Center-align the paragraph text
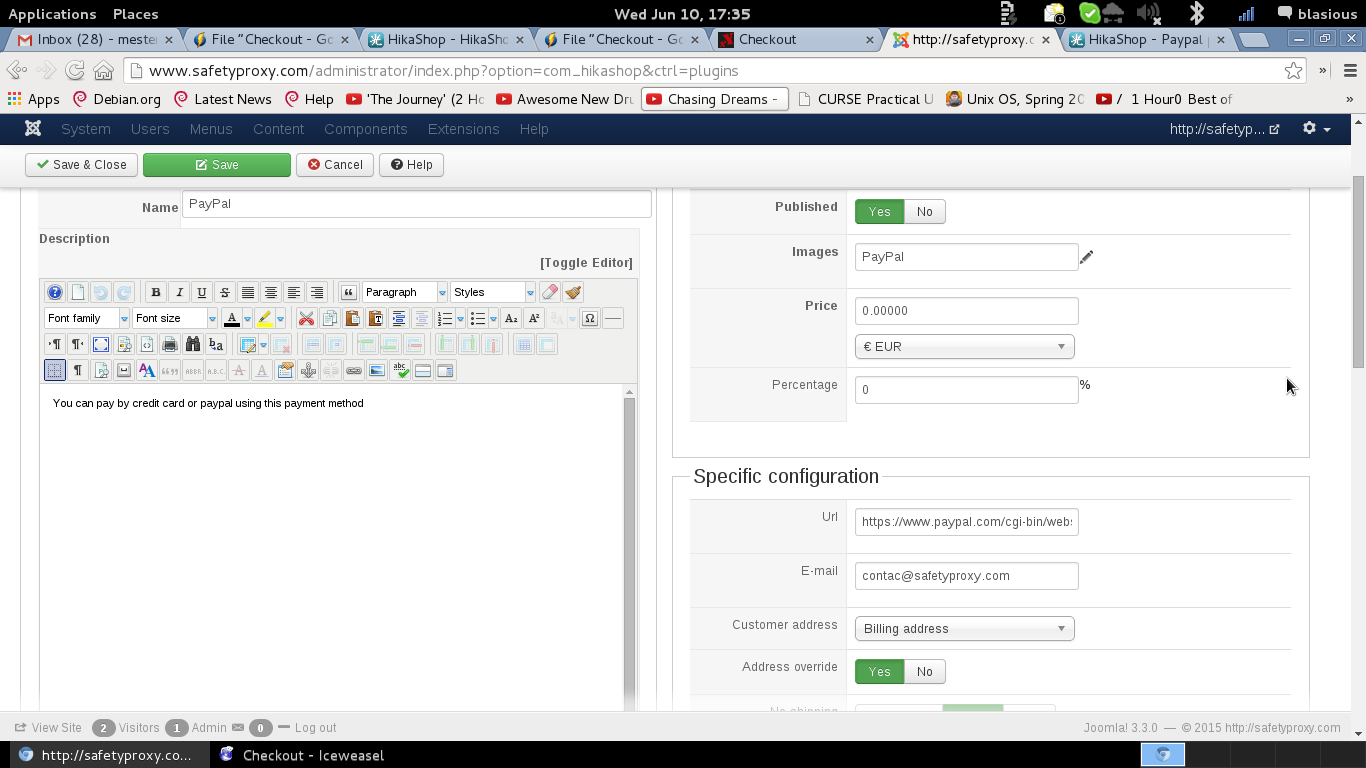 [271, 292]
